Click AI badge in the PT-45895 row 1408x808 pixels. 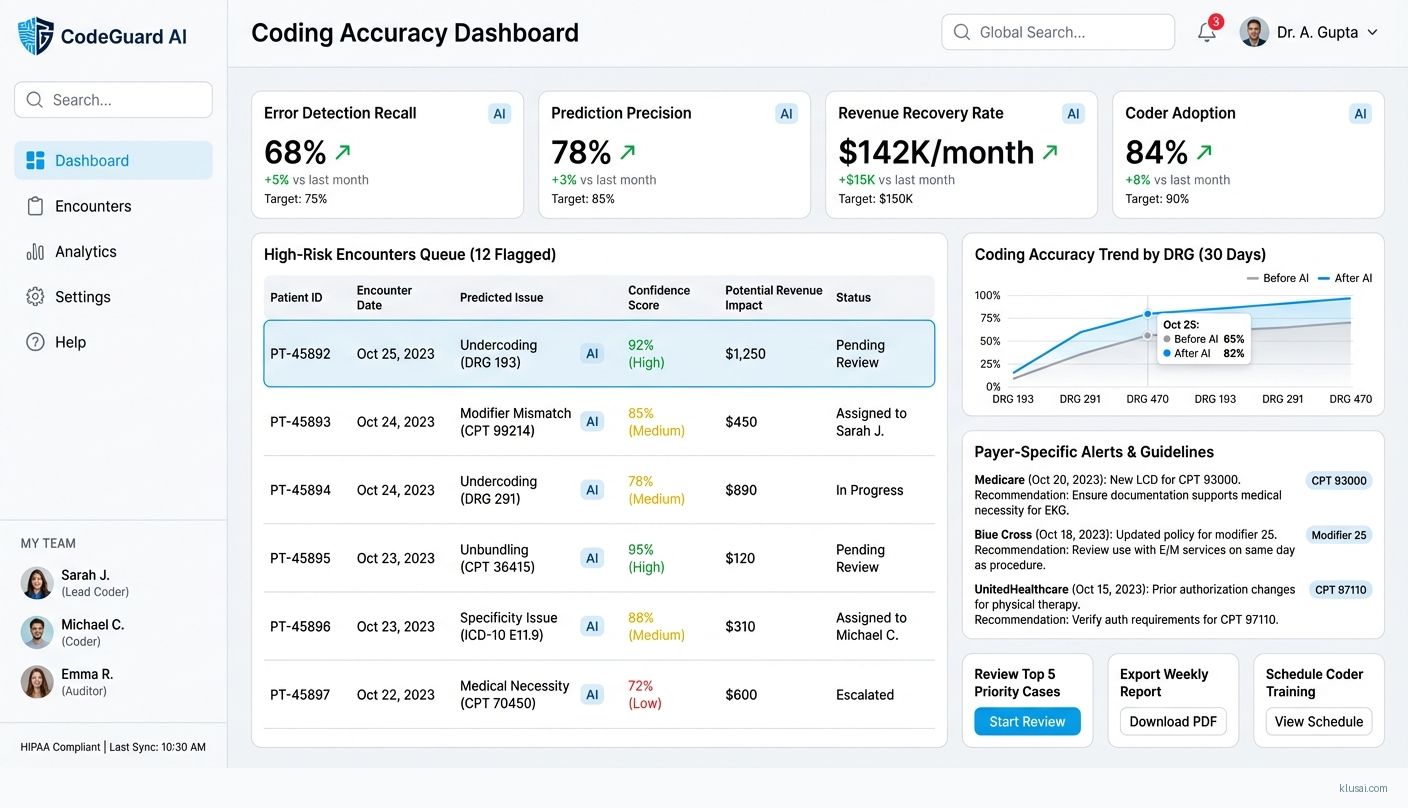click(x=592, y=558)
